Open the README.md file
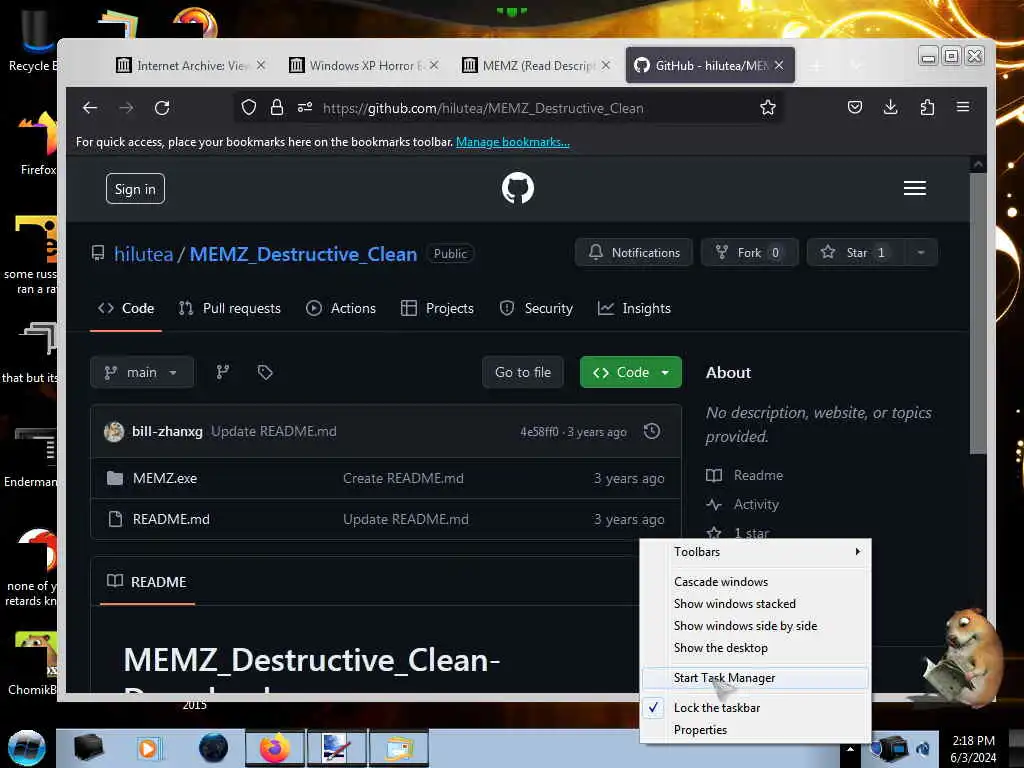This screenshot has height=768, width=1024. tap(171, 519)
